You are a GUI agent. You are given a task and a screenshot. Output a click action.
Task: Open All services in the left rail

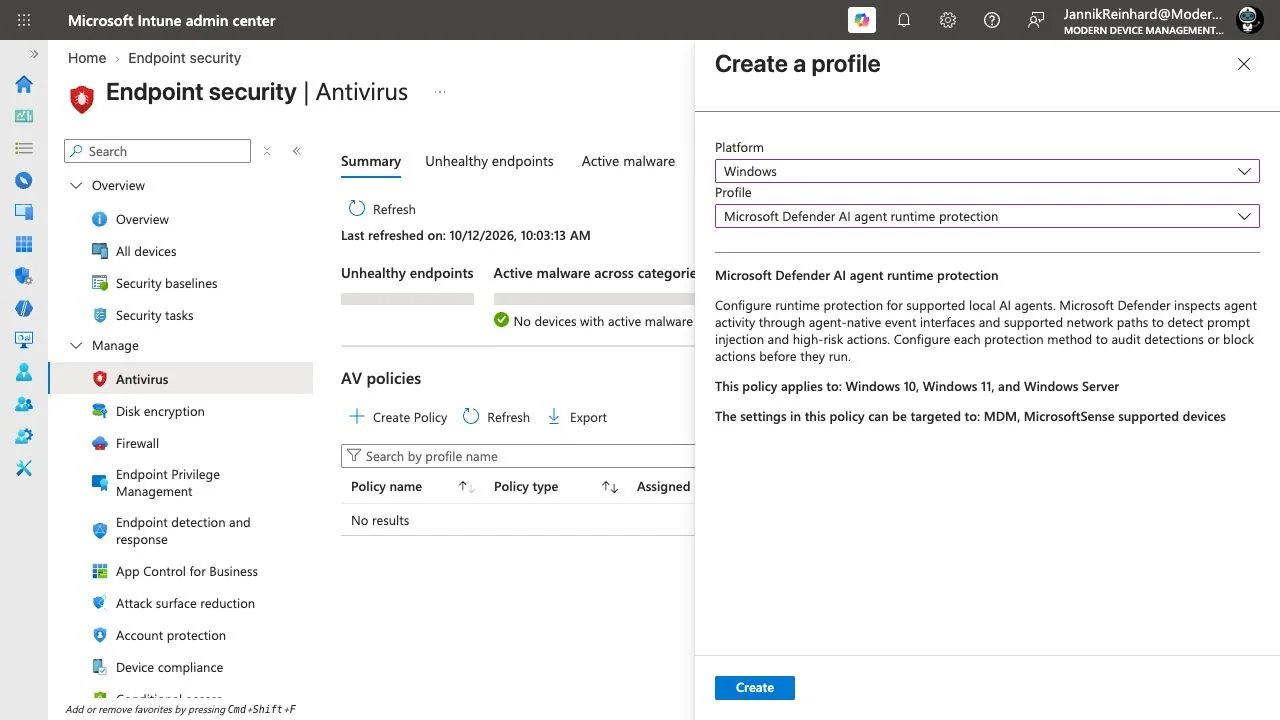coord(24,148)
